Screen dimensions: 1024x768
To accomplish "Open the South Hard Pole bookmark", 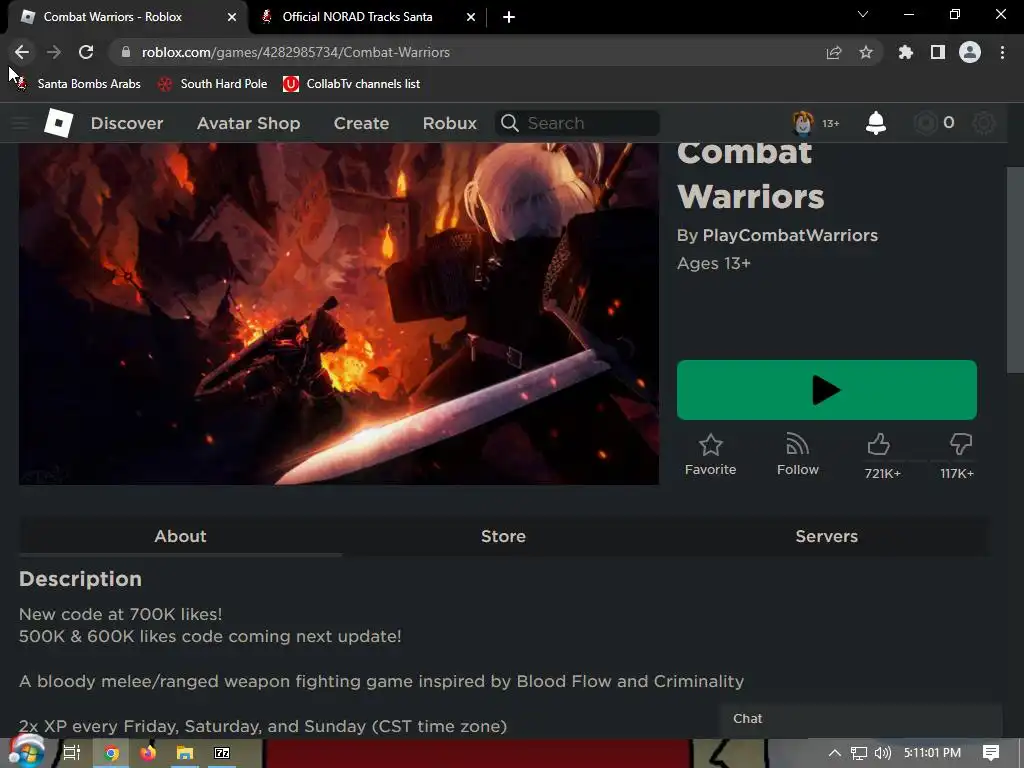I will pos(213,84).
